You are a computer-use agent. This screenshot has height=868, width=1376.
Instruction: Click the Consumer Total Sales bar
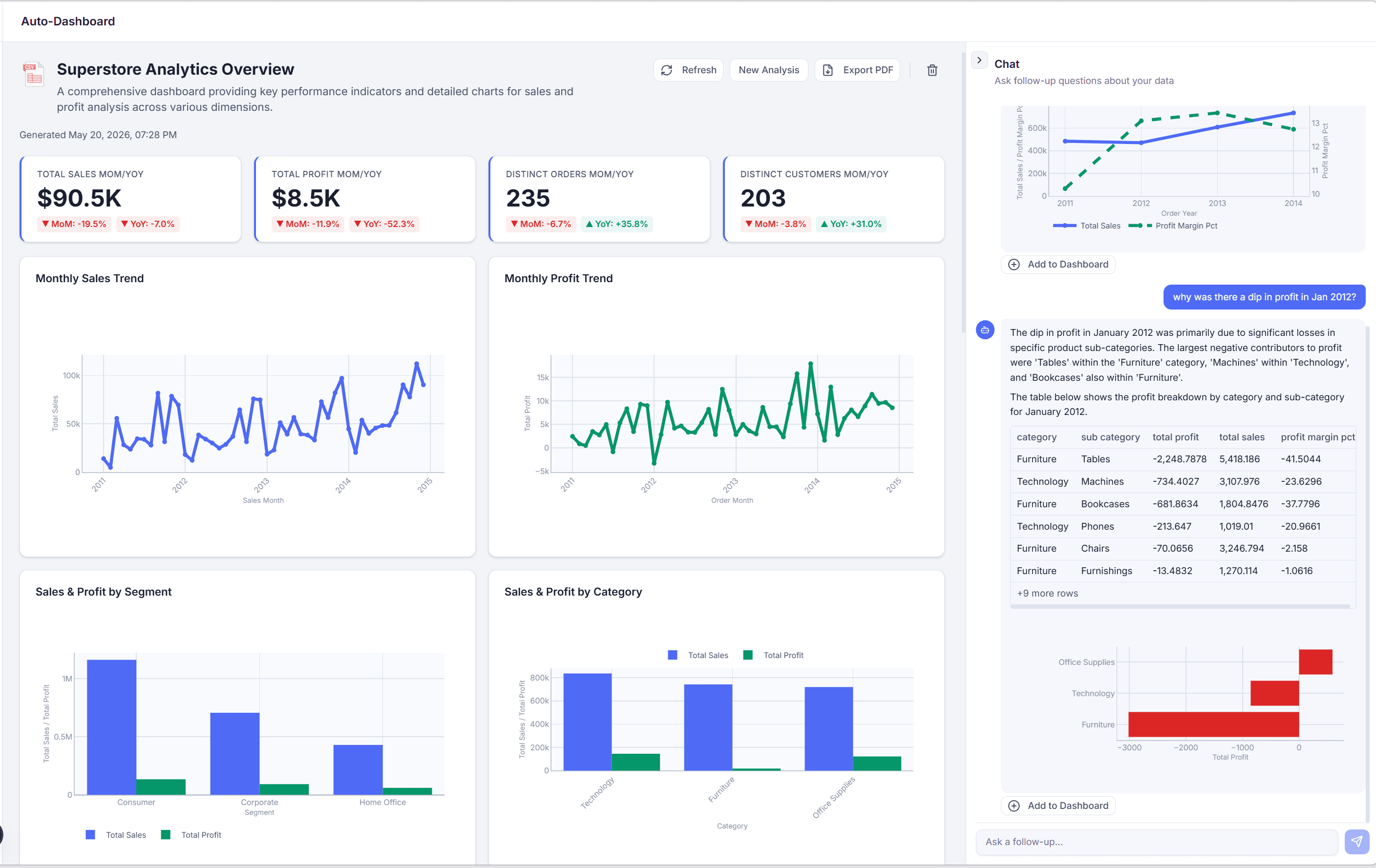click(x=111, y=726)
